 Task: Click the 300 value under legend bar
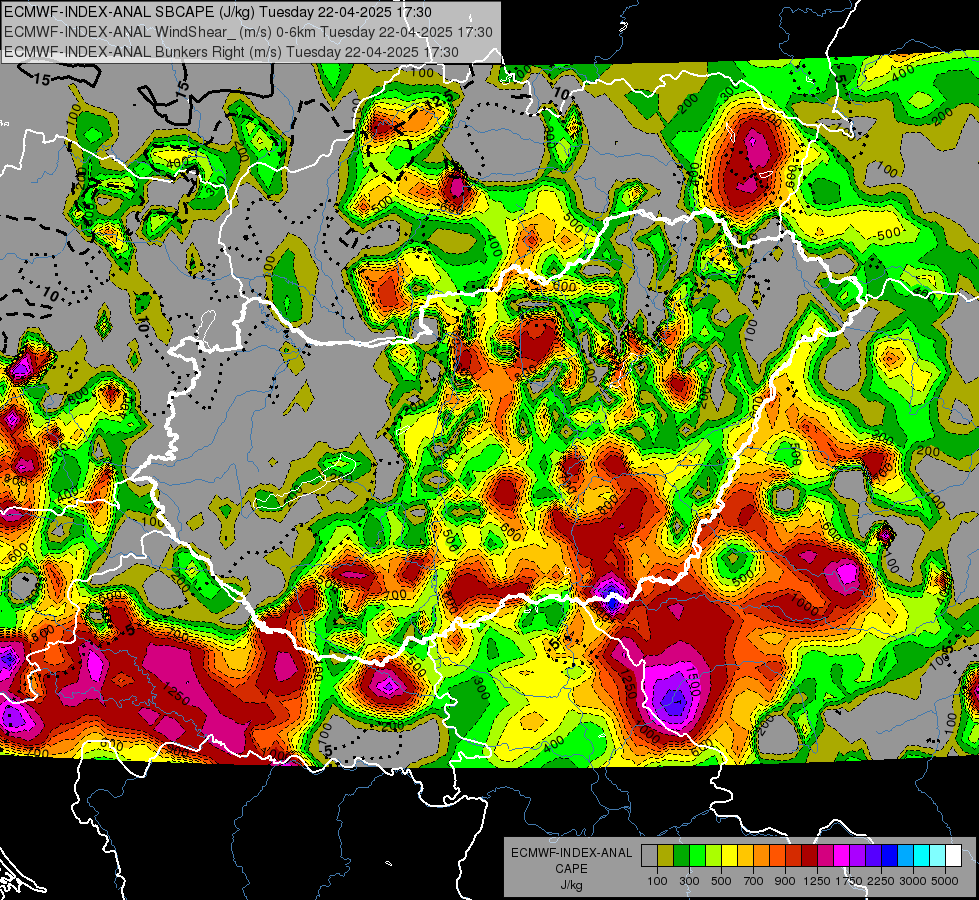[689, 881]
